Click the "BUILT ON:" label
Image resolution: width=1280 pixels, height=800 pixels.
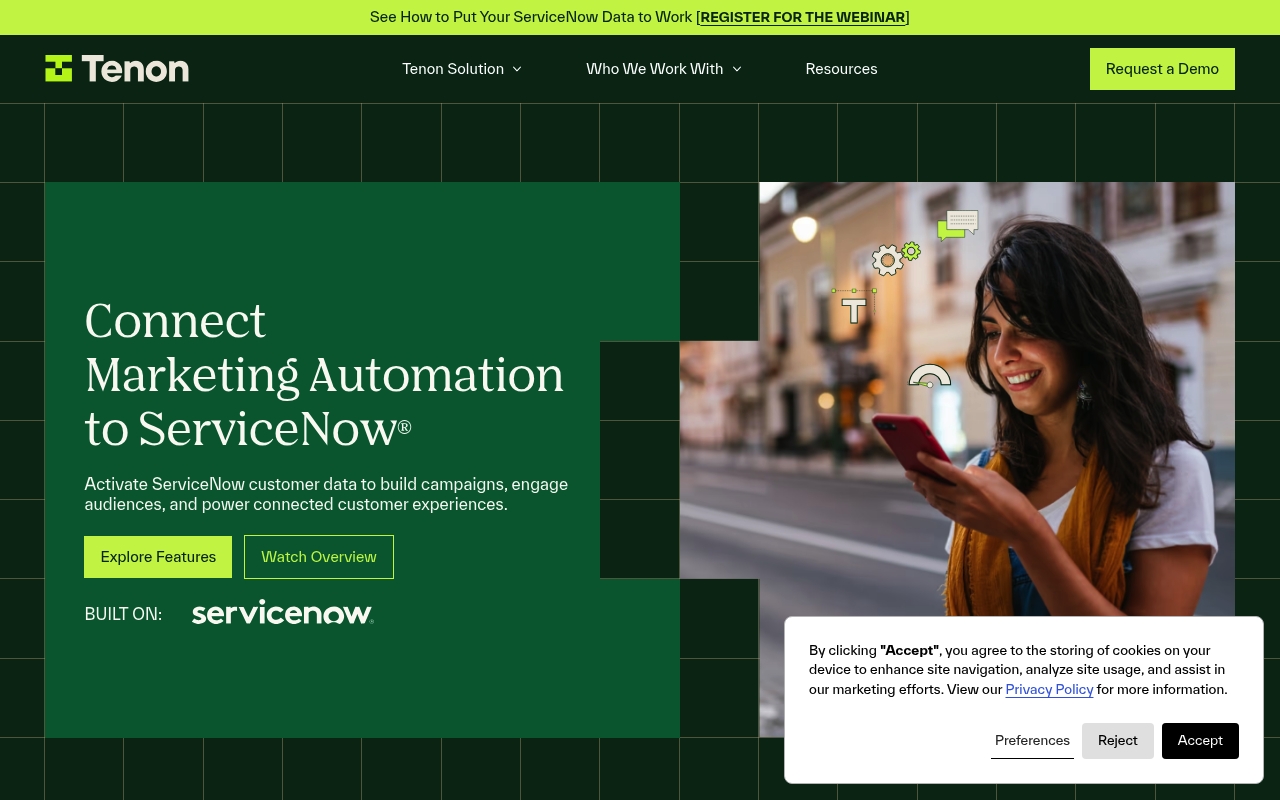tap(123, 614)
